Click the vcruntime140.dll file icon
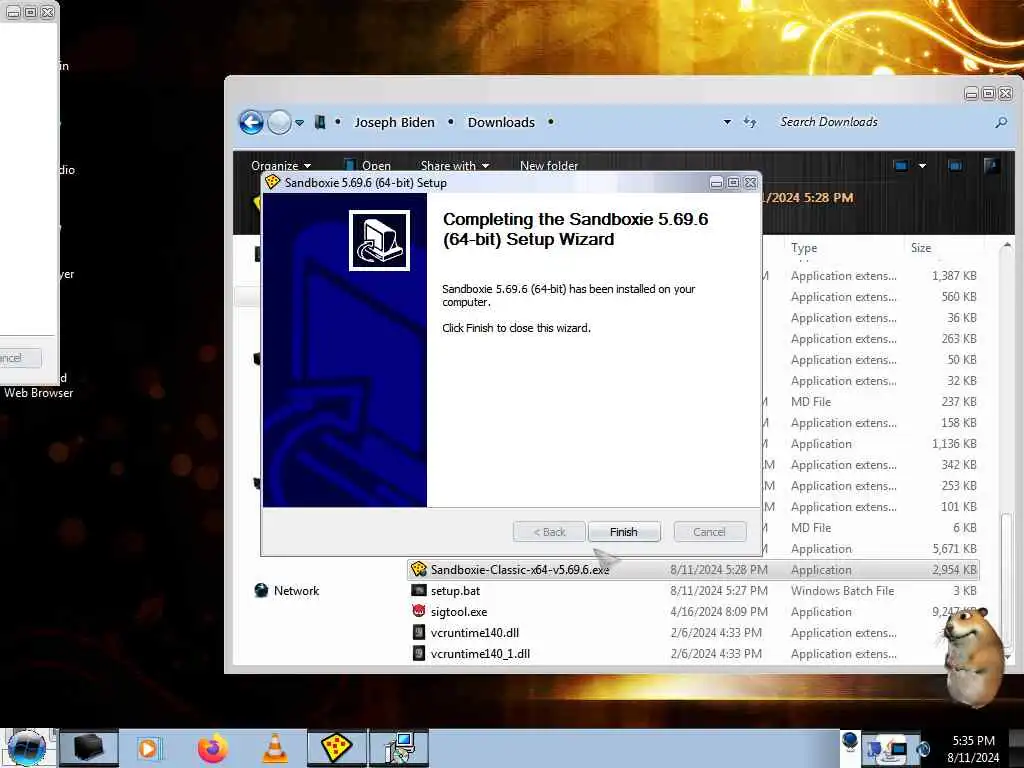The image size is (1024, 768). coord(419,632)
